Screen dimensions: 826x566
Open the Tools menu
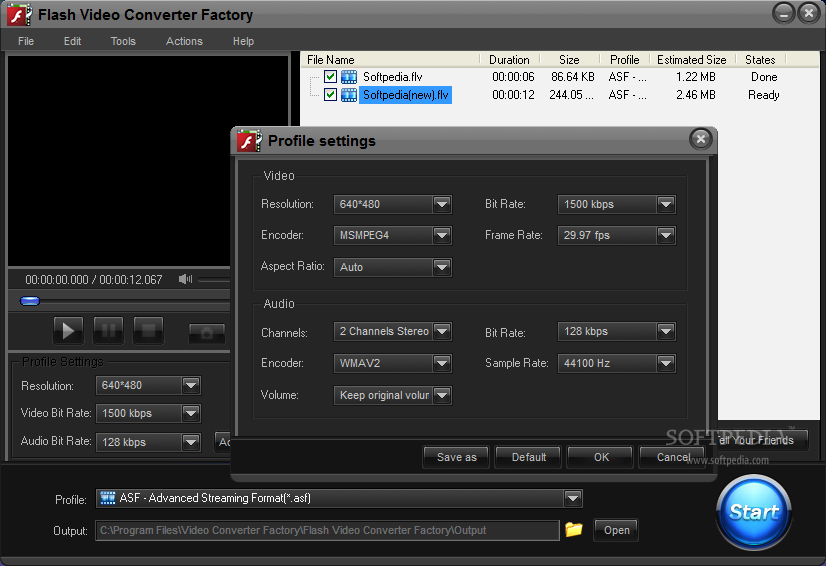(123, 41)
